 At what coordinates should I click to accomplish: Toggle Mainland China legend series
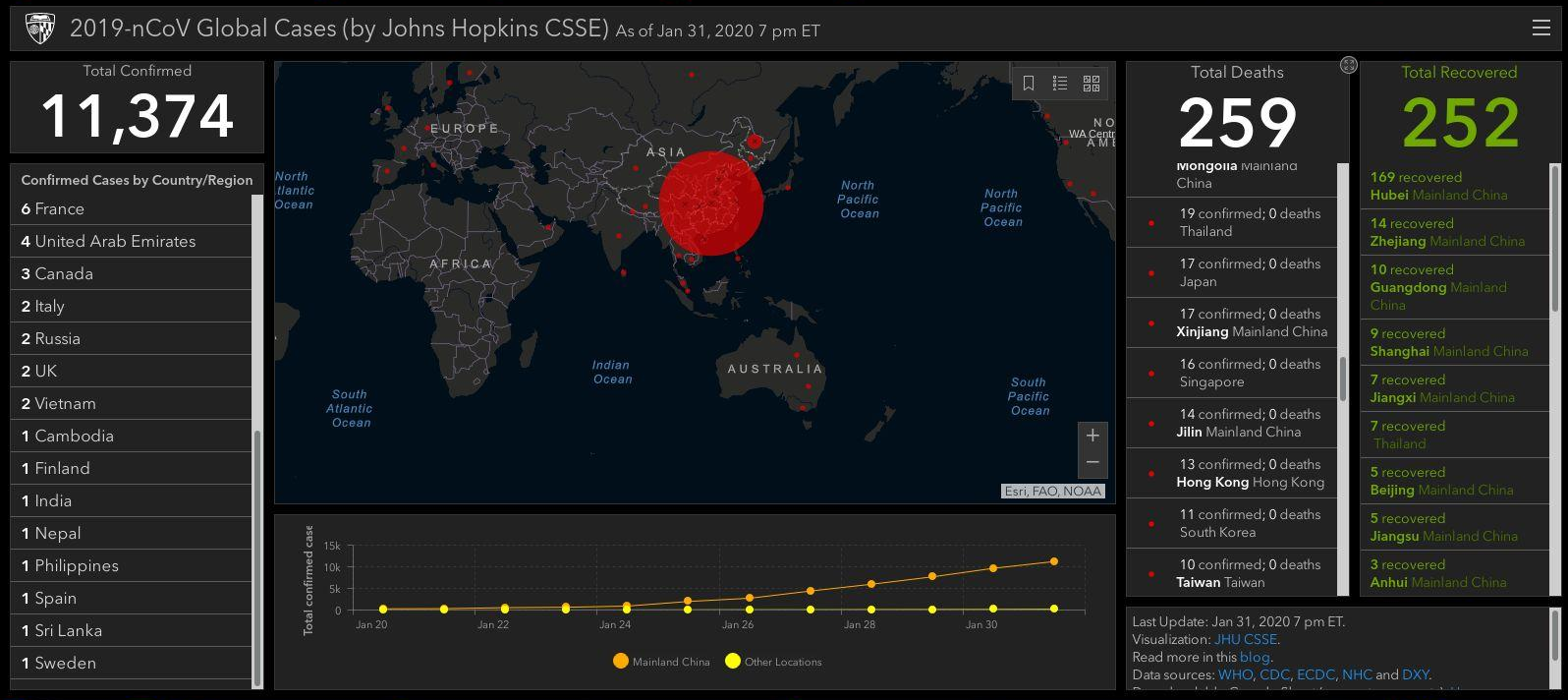tap(660, 662)
